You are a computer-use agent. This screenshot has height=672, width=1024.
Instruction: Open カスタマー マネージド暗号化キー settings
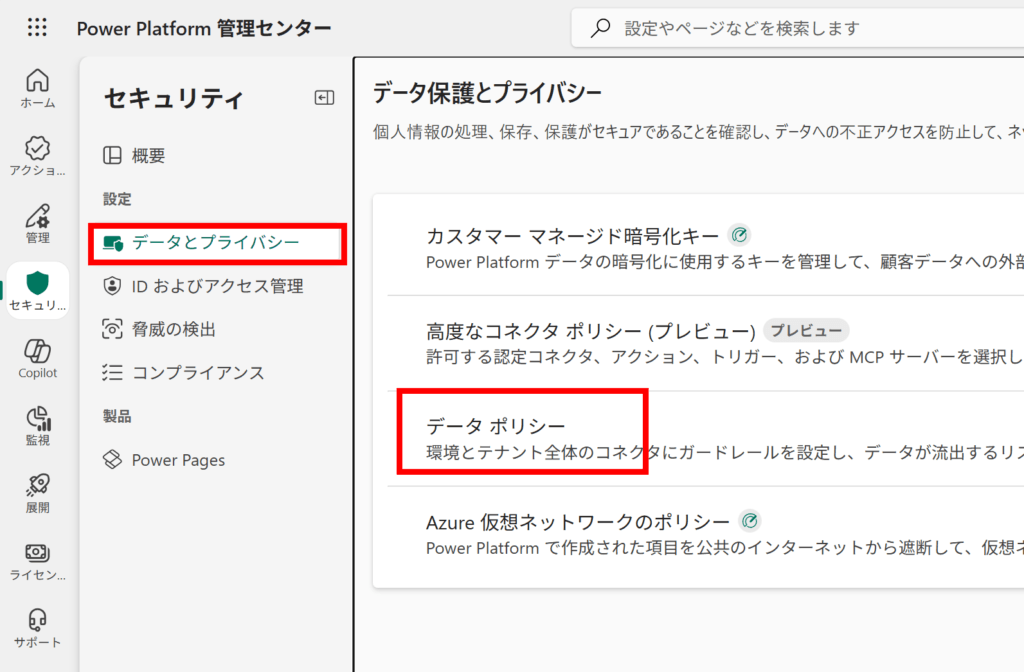(572, 236)
